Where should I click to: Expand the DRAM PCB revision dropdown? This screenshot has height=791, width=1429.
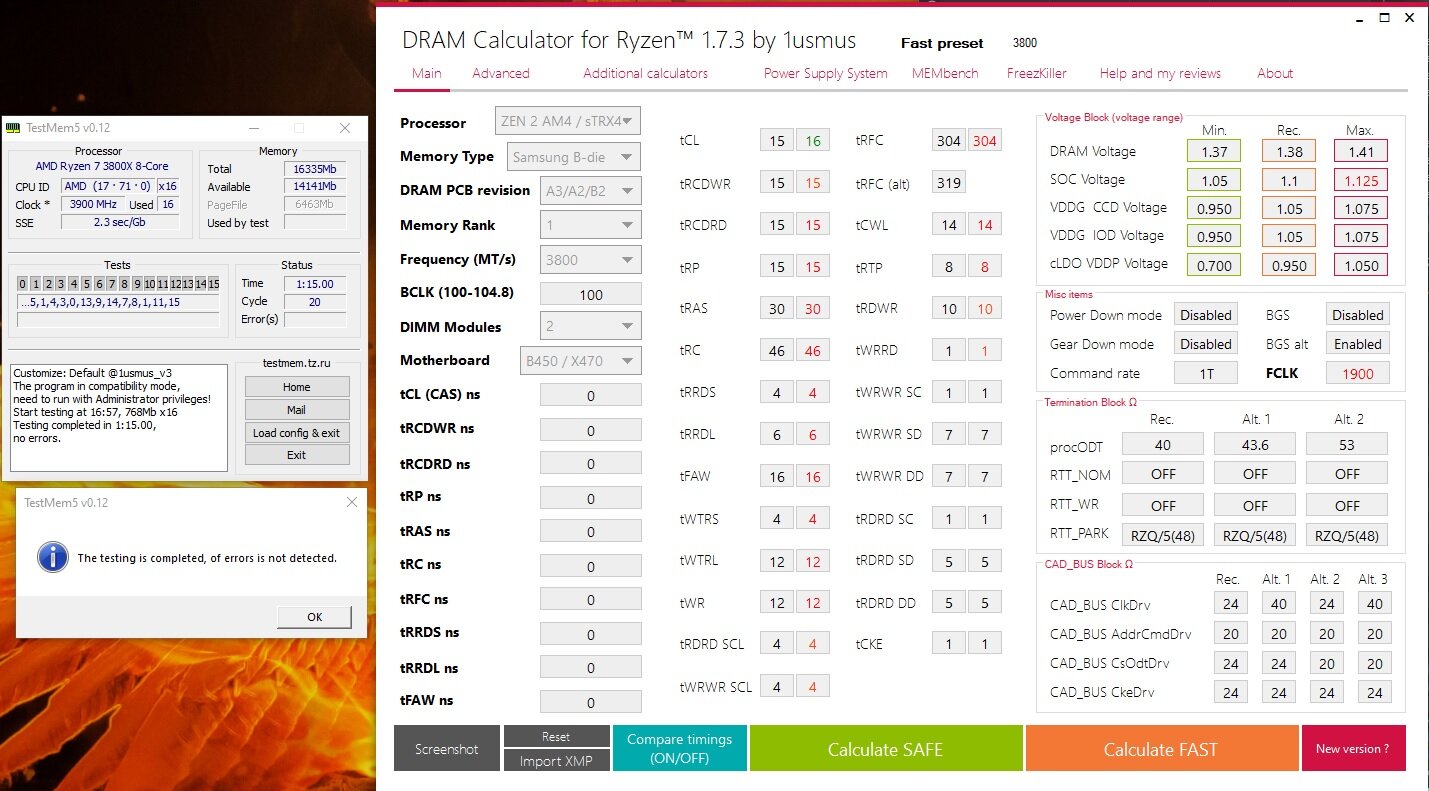click(590, 191)
